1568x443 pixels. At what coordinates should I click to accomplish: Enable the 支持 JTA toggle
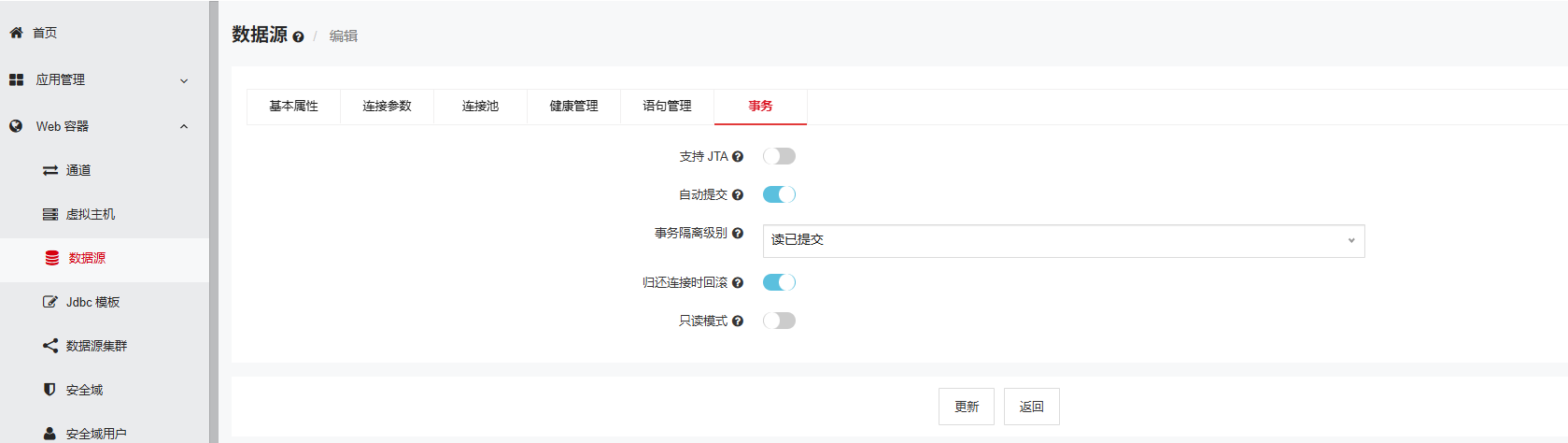point(779,156)
